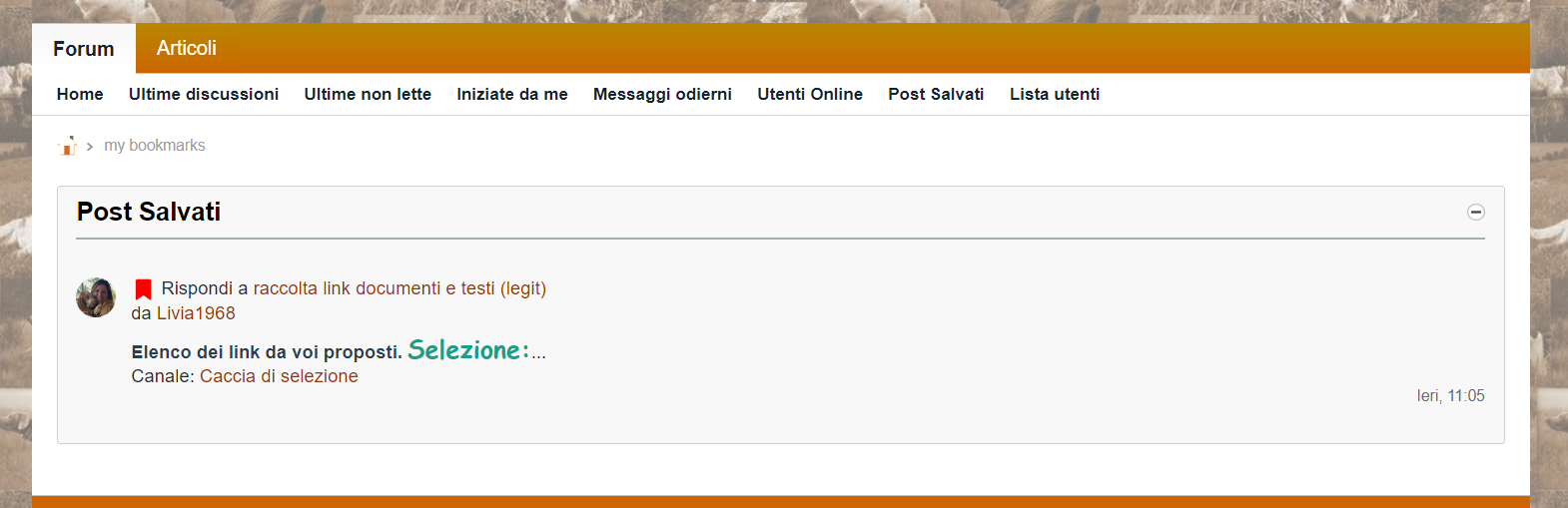Switch to the Forum tab
Screen dimensions: 1568x508
(84, 49)
